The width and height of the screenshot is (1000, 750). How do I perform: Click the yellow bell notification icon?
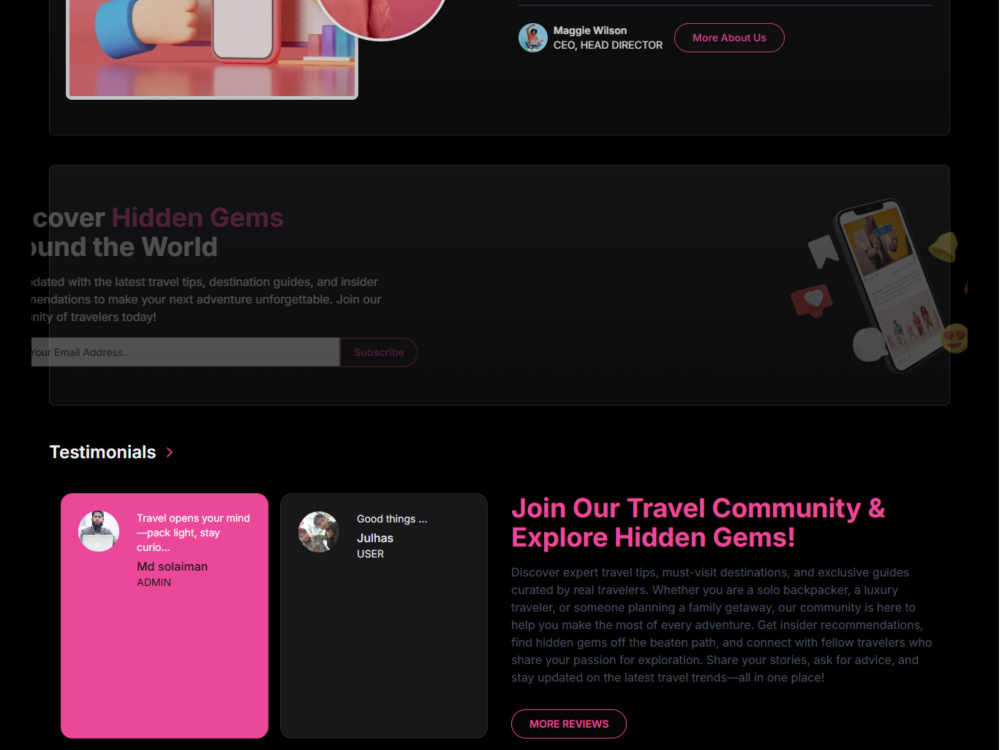click(943, 246)
